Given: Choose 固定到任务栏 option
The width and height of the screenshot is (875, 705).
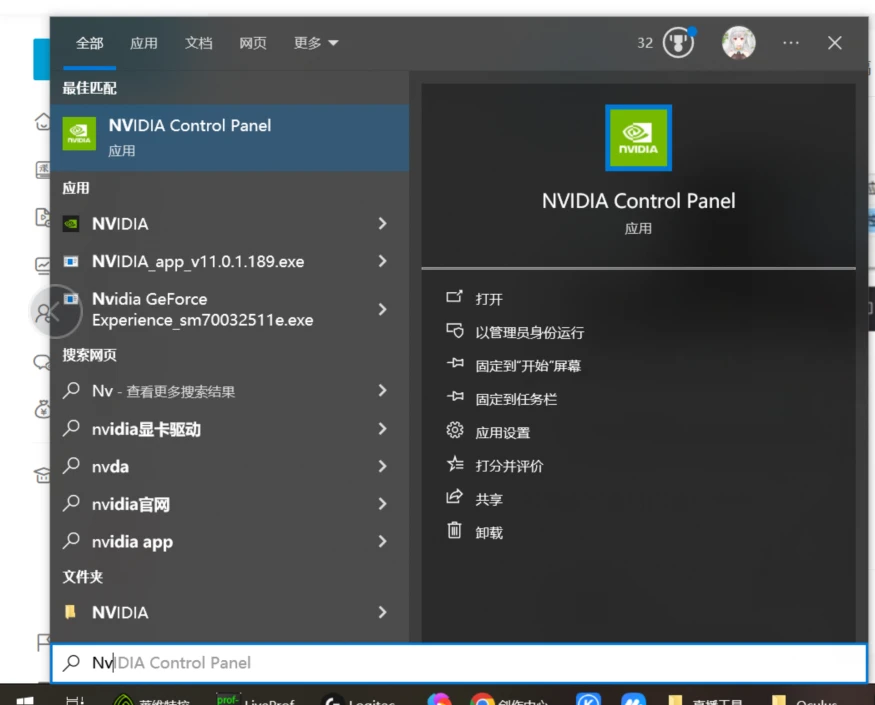Looking at the screenshot, I should (516, 400).
